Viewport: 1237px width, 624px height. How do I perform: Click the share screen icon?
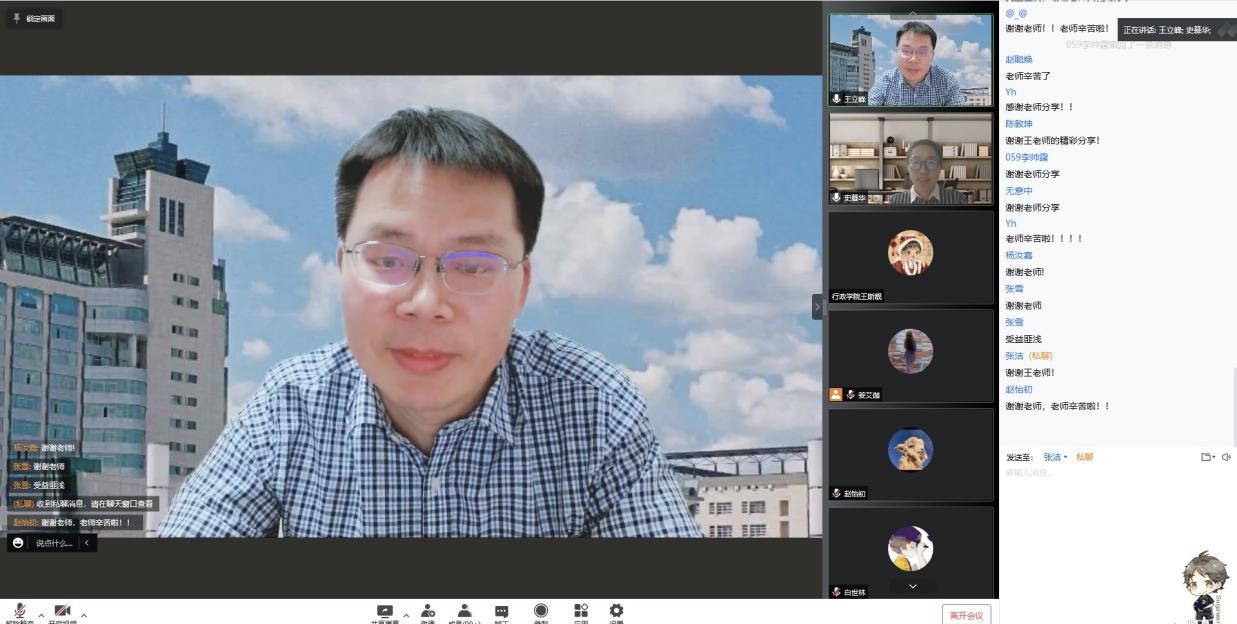tap(385, 611)
